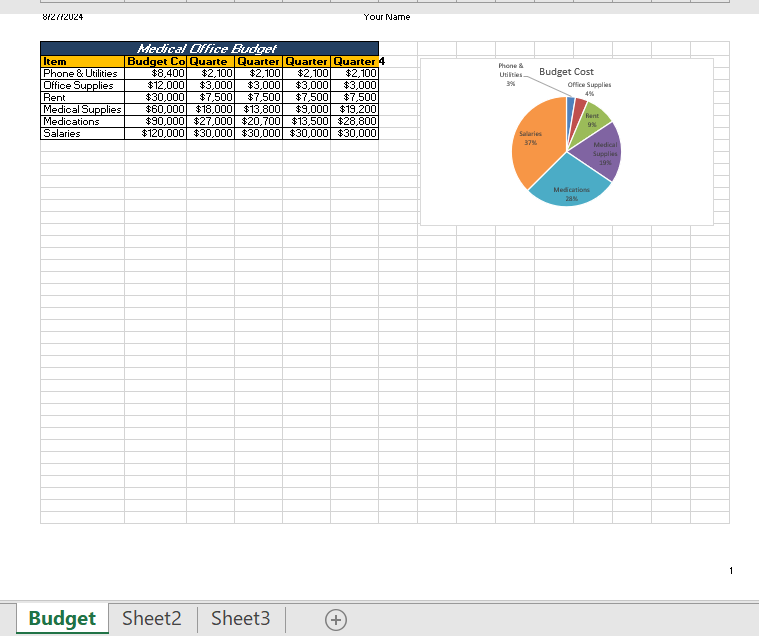Select the Medications row label
This screenshot has height=636, width=759.
pyautogui.click(x=82, y=121)
